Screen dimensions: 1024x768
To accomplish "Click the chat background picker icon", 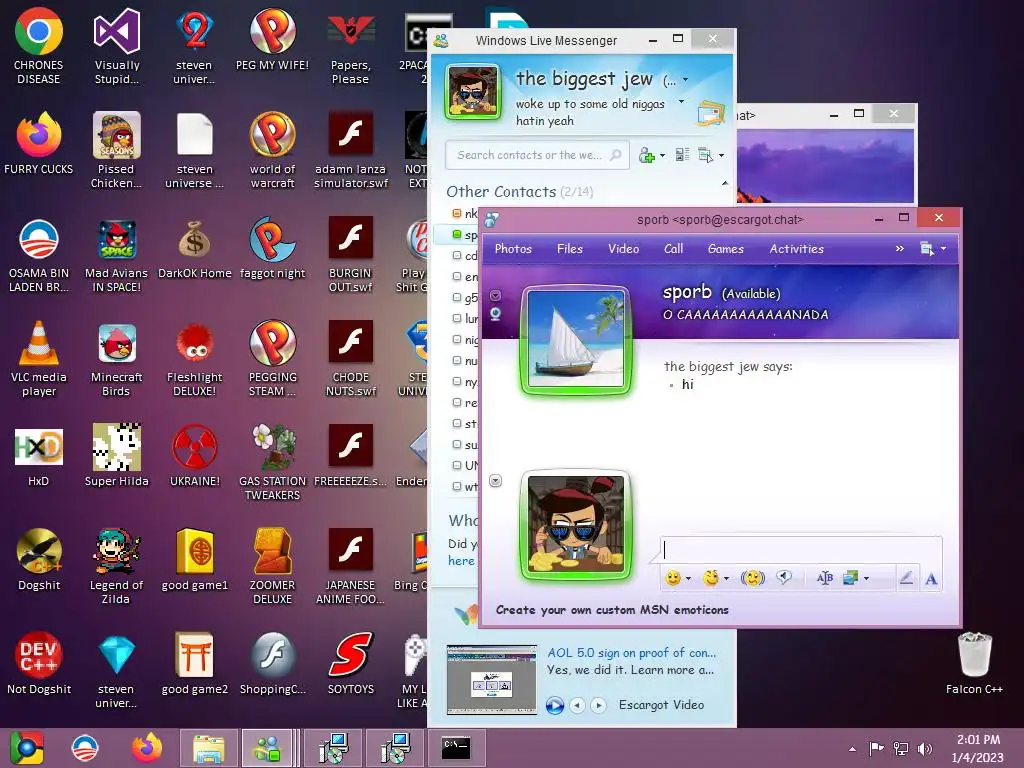I will [x=850, y=578].
